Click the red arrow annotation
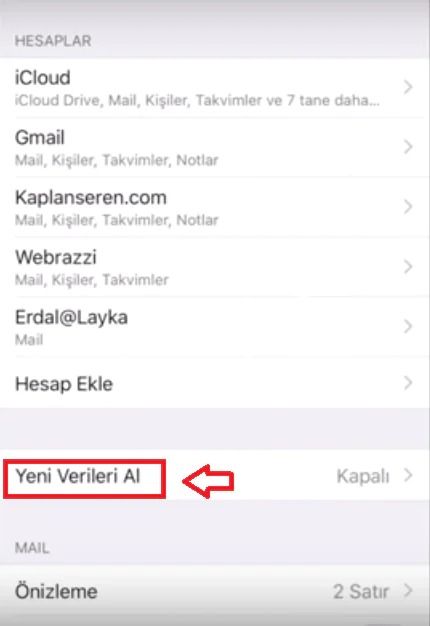Viewport: 430px width, 626px height. tap(208, 481)
